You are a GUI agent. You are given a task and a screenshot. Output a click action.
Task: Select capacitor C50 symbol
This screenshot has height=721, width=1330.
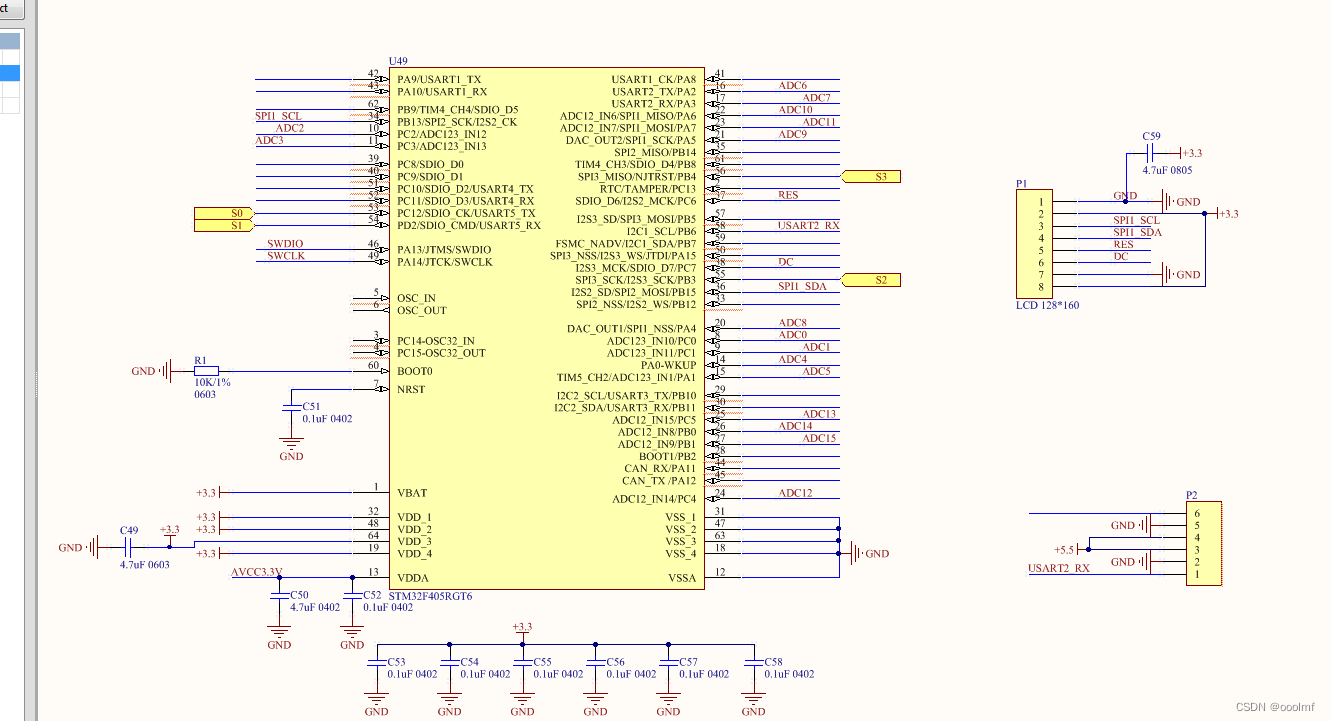pyautogui.click(x=279, y=595)
